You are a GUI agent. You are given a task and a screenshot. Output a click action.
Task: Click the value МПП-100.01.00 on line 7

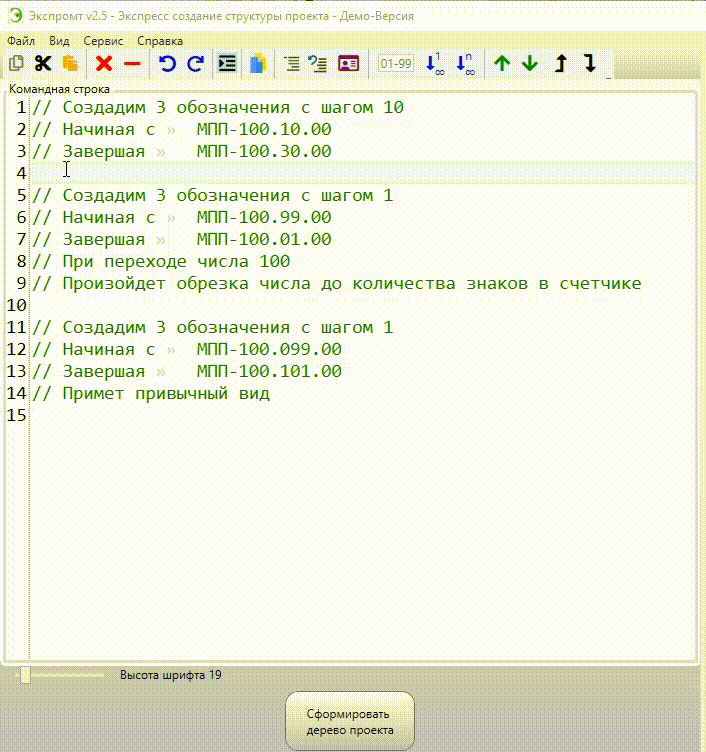pyautogui.click(x=264, y=239)
